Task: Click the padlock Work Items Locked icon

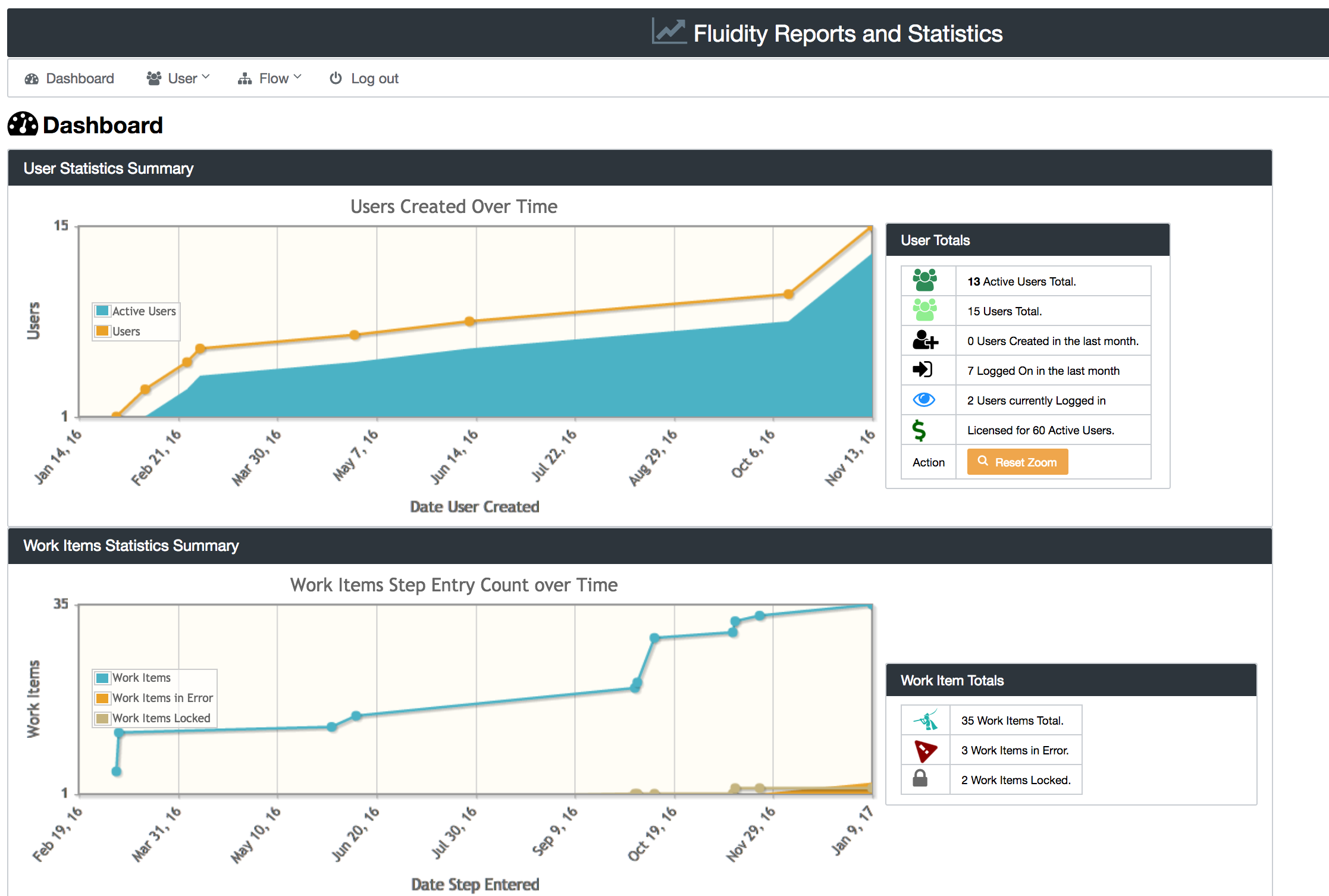Action: [920, 779]
